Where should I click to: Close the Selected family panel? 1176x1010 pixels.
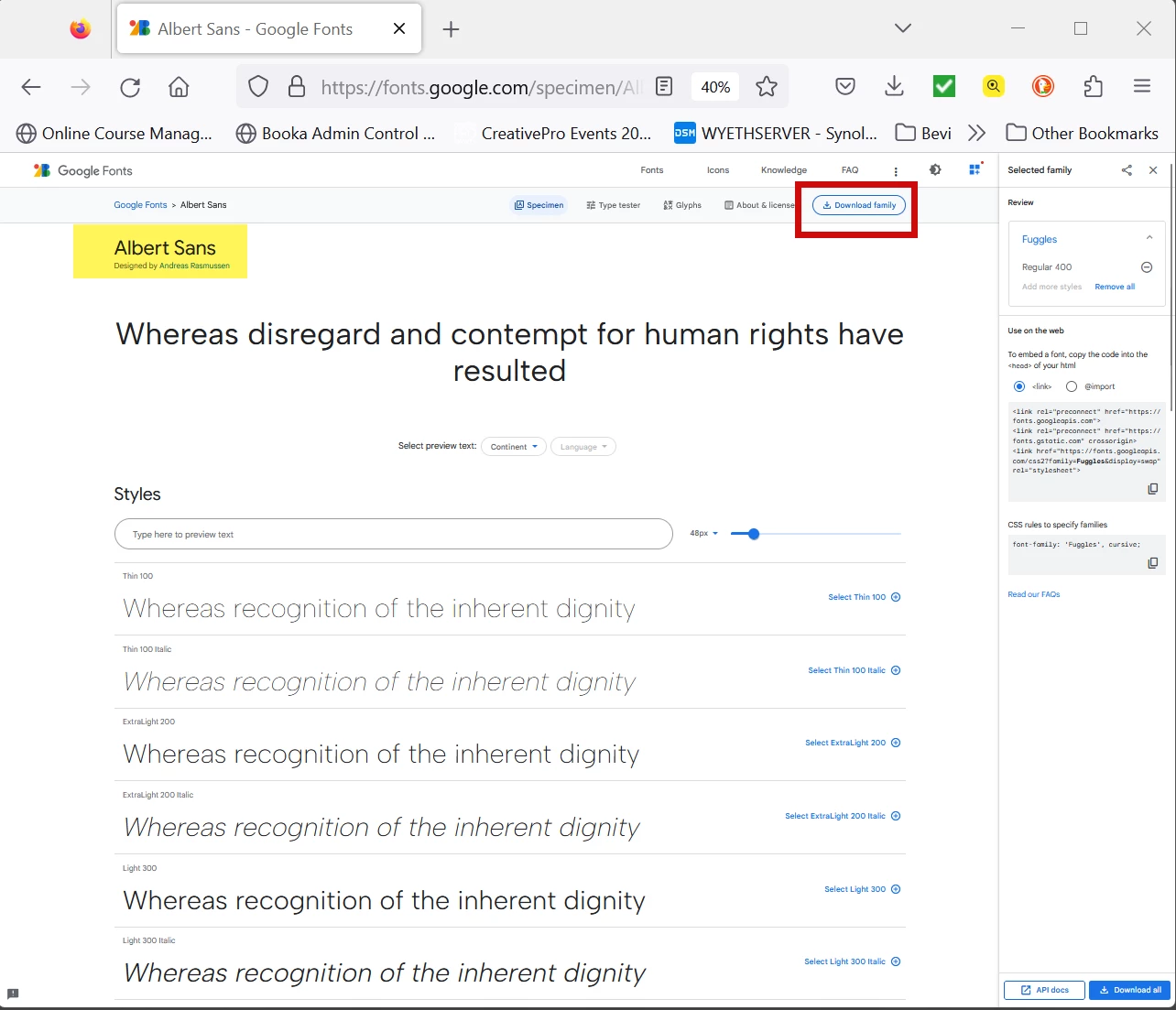tap(1153, 170)
